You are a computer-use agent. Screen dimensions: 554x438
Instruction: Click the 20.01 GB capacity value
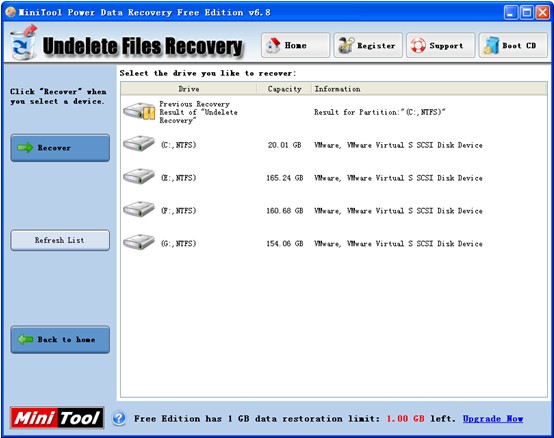coord(284,145)
